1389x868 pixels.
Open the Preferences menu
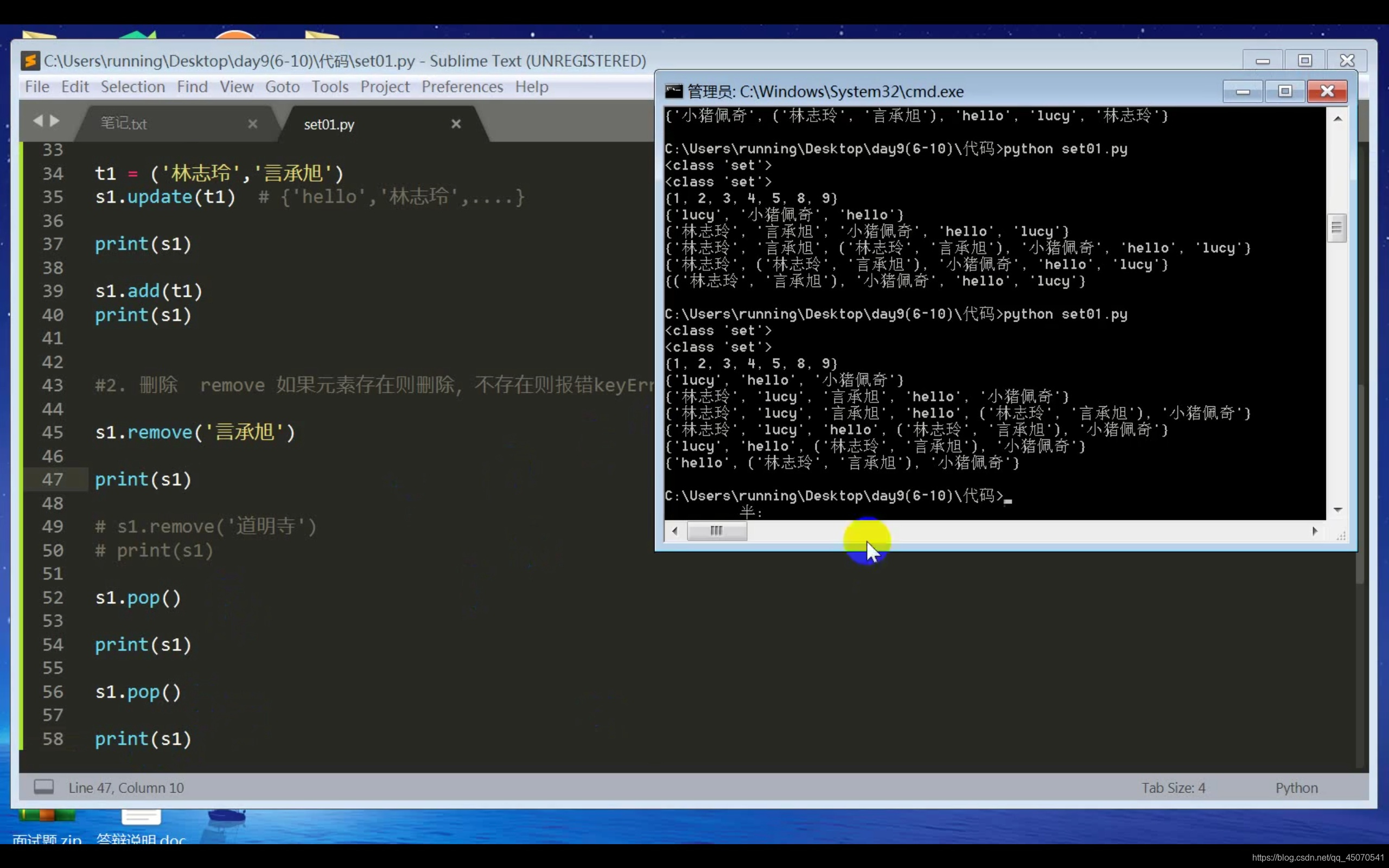pyautogui.click(x=462, y=87)
